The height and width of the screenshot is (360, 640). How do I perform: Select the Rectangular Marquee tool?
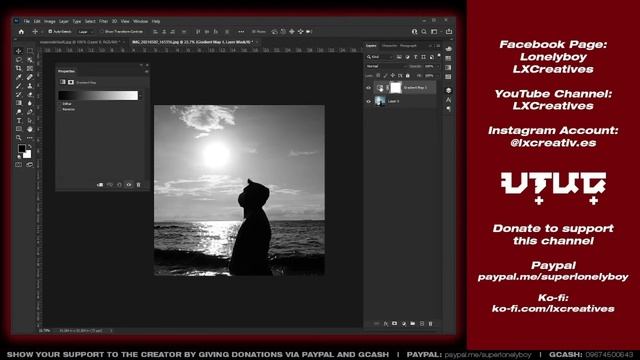pyautogui.click(x=30, y=51)
